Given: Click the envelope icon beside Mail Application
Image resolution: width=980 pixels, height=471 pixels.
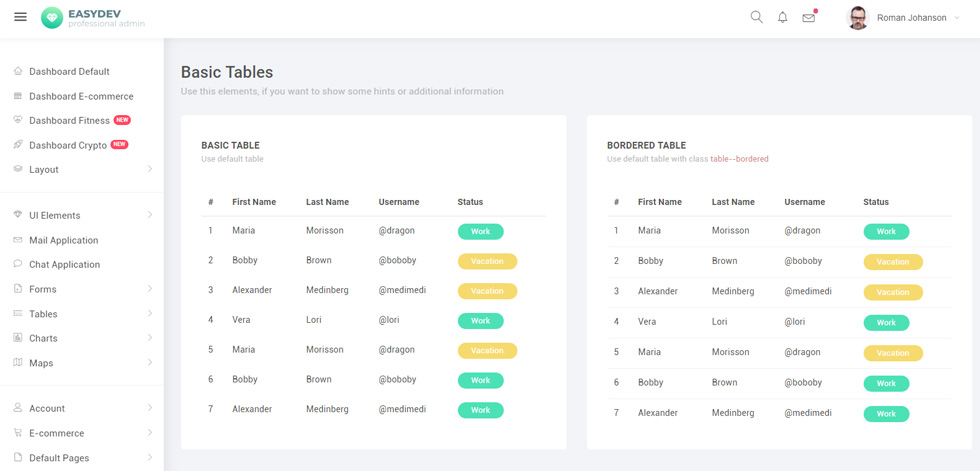Looking at the screenshot, I should click(18, 240).
